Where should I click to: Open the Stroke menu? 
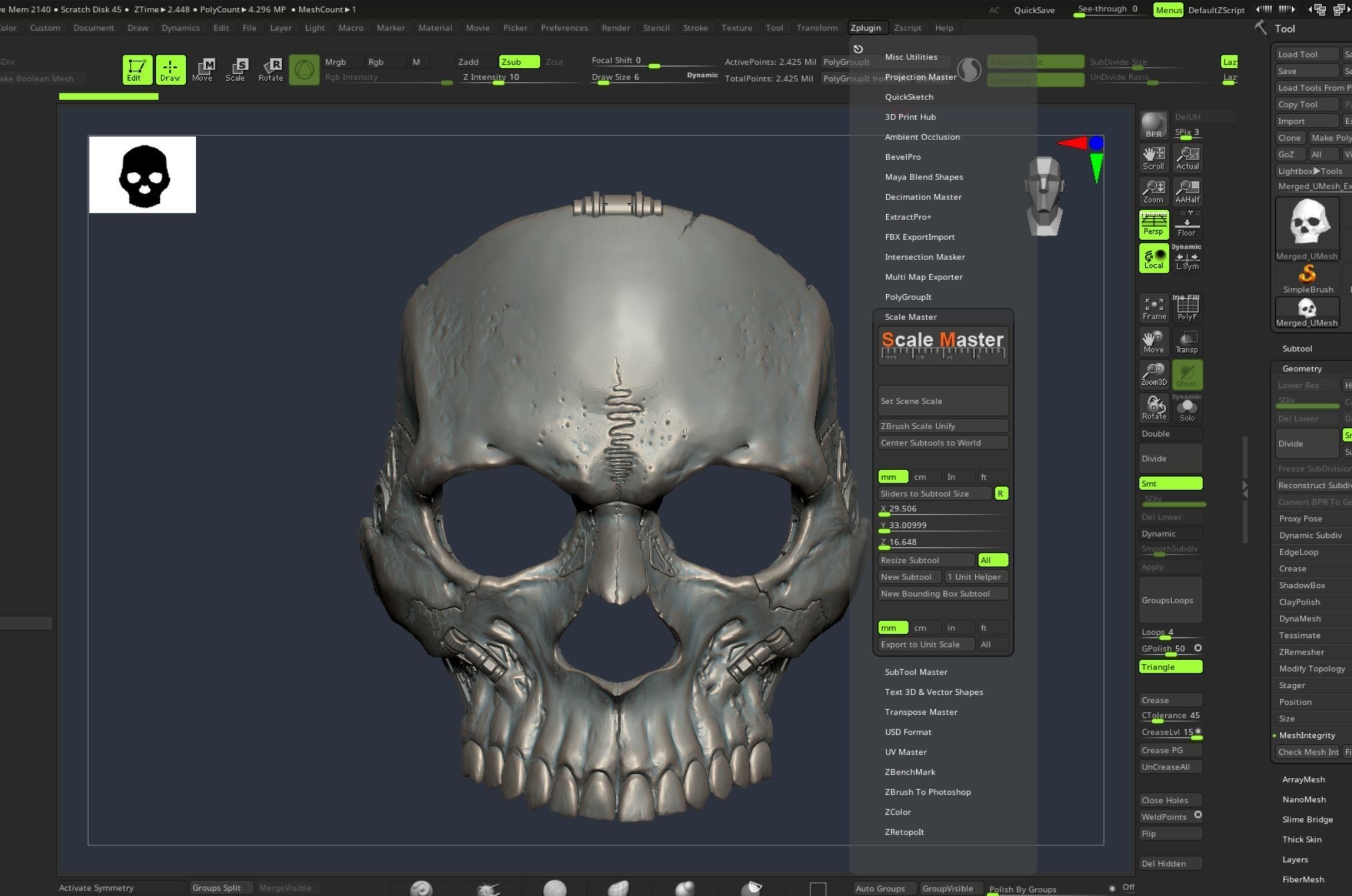(695, 27)
